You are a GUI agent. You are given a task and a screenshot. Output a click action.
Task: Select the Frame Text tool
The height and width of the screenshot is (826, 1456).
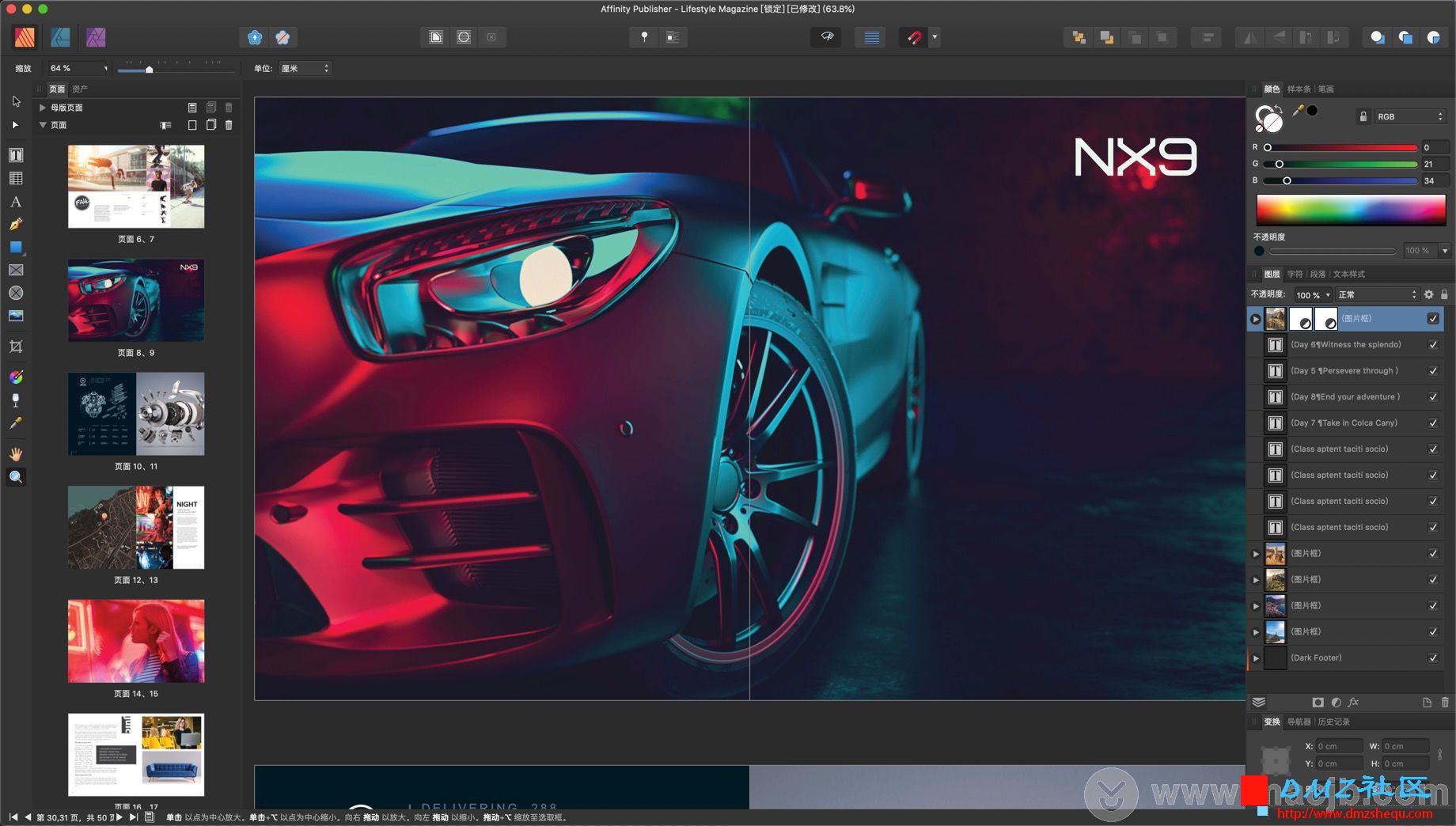tap(16, 155)
